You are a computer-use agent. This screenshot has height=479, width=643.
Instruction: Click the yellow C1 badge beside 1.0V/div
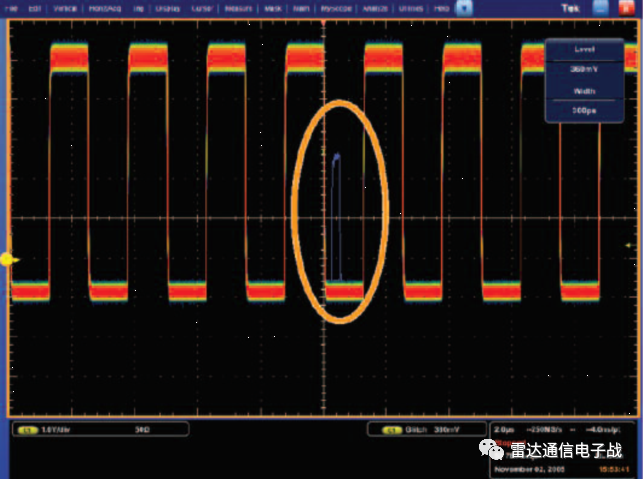coord(28,430)
